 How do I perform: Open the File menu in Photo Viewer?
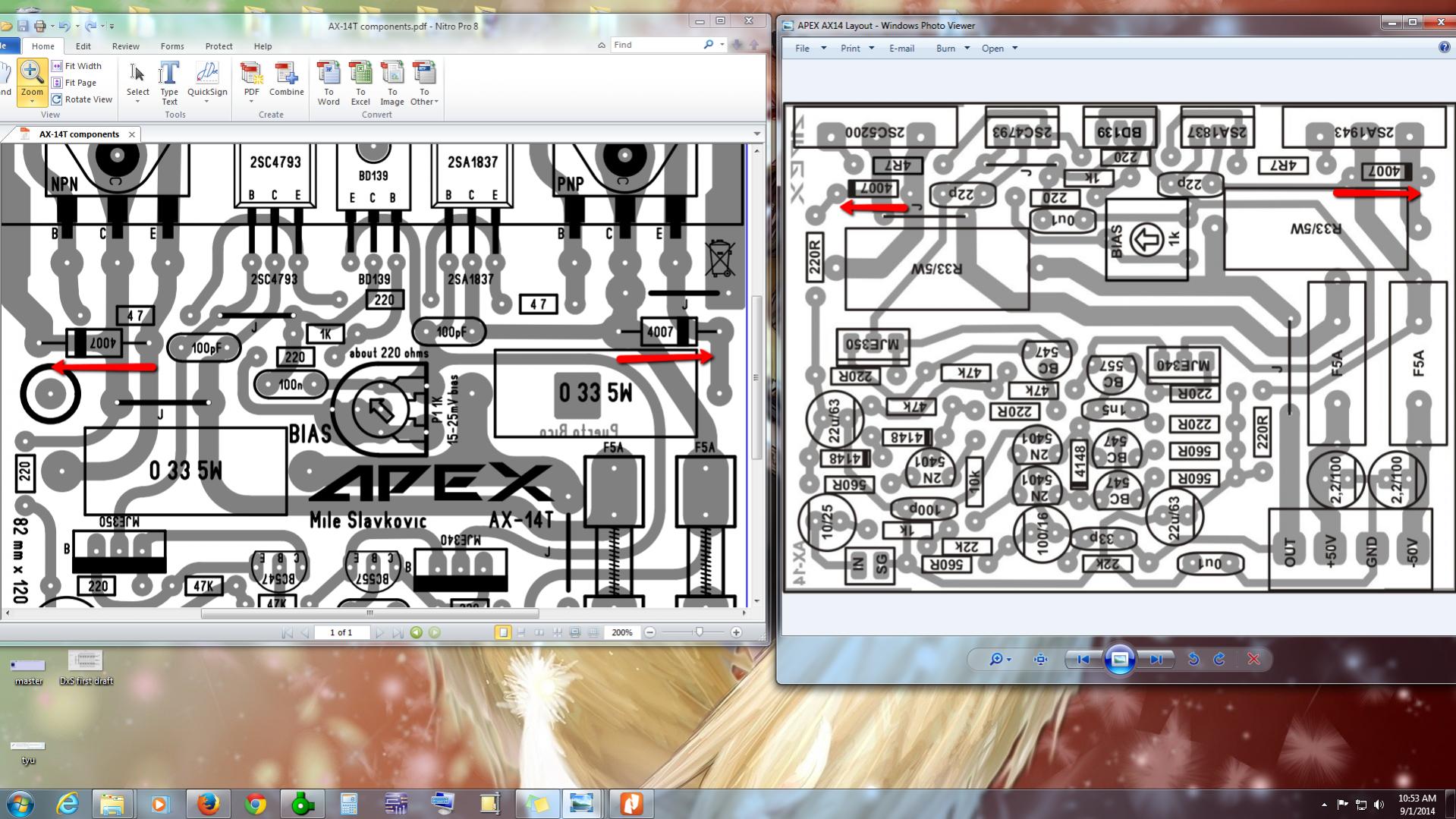click(810, 48)
